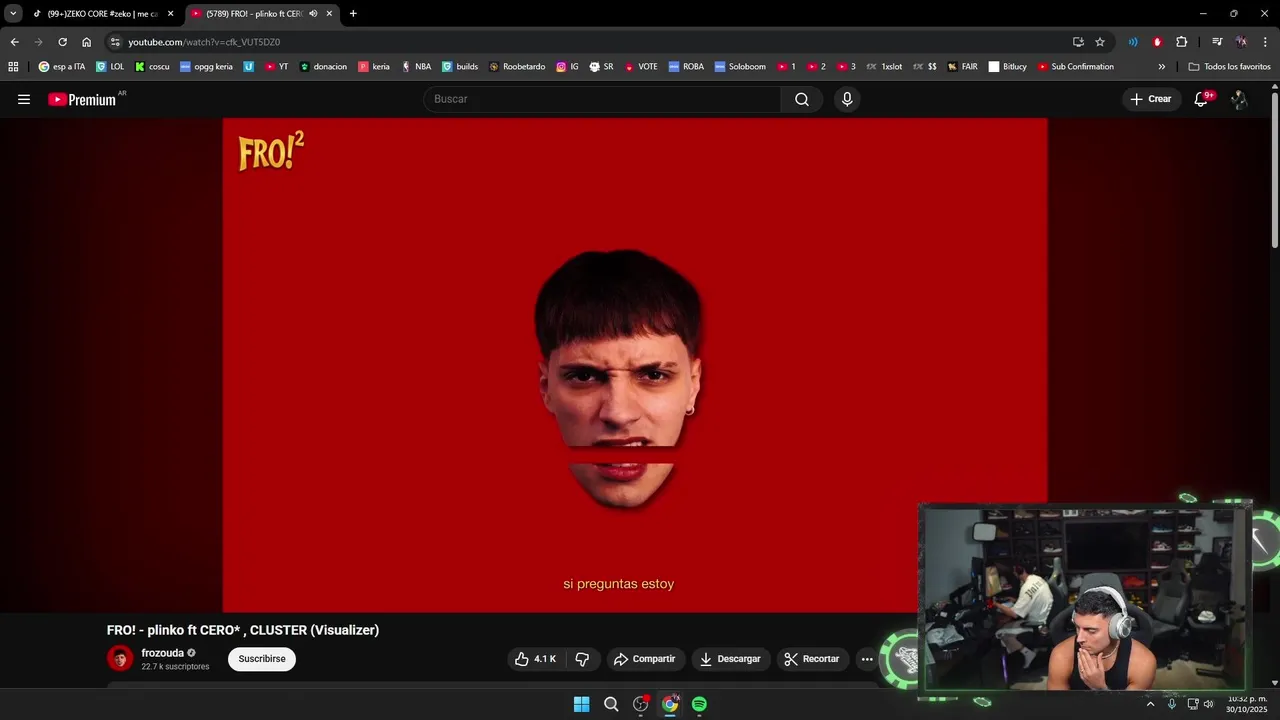This screenshot has width=1280, height=720.
Task: Click the Buscar search field
Action: click(602, 99)
